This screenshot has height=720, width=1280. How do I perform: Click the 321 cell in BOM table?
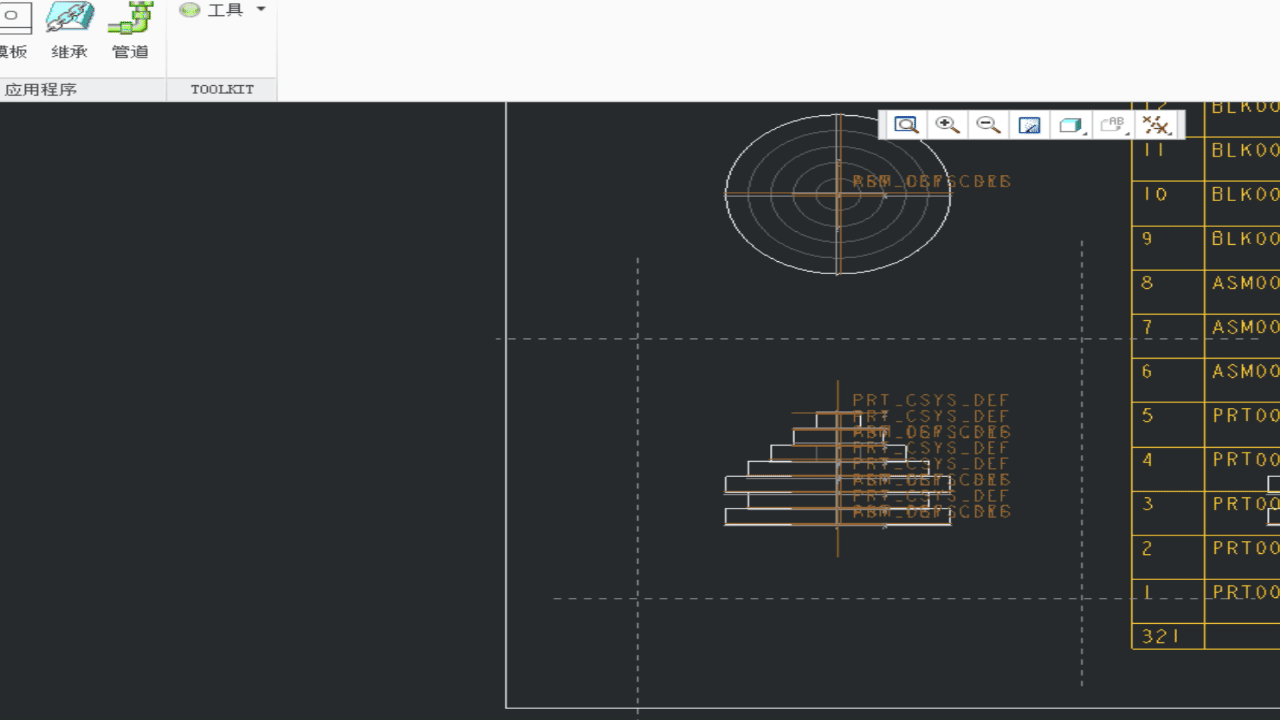coord(1168,636)
